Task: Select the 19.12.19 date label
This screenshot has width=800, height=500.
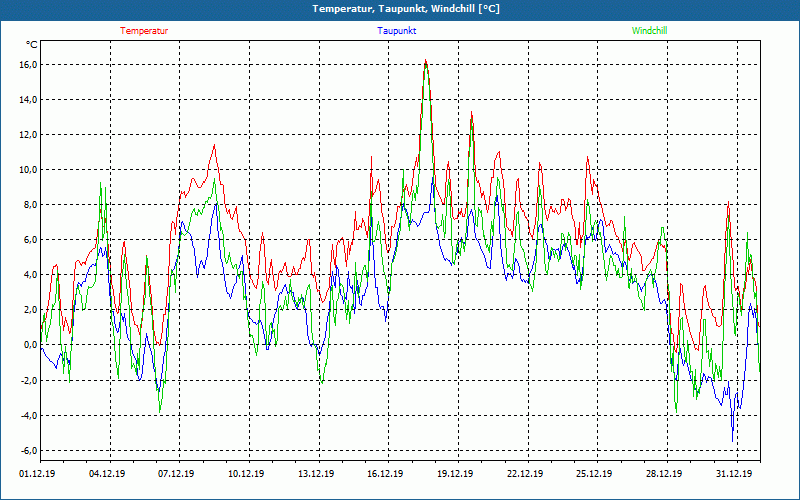Action: coord(454,475)
